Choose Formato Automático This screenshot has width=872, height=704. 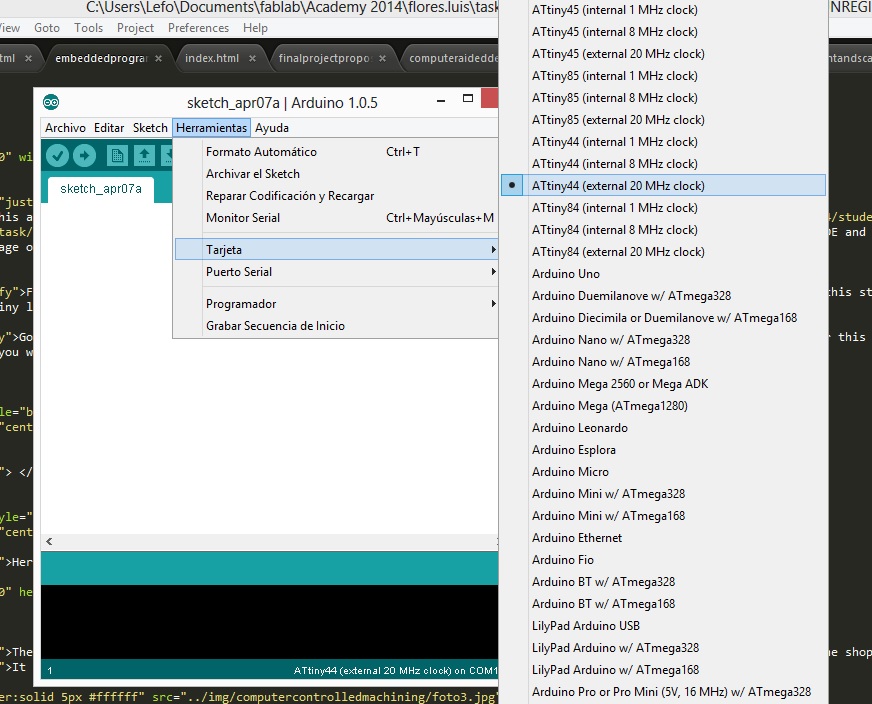click(336, 152)
